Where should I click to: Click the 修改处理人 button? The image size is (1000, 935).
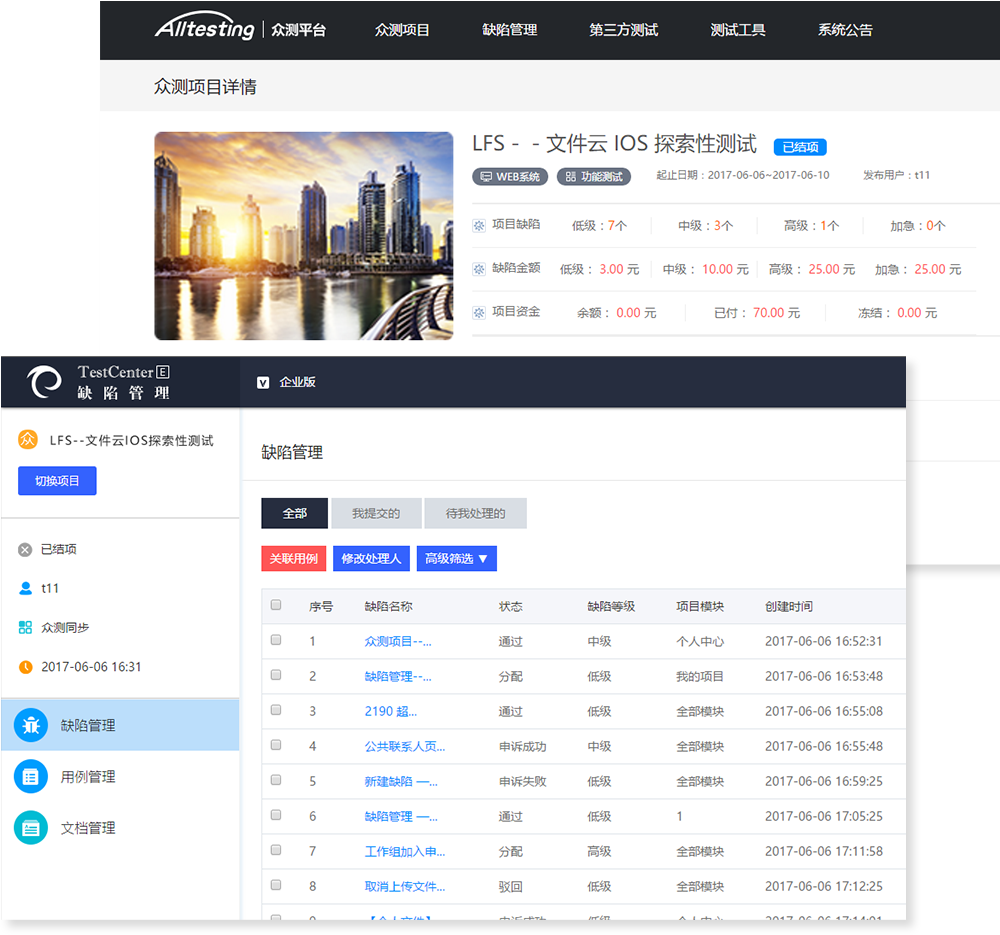371,559
